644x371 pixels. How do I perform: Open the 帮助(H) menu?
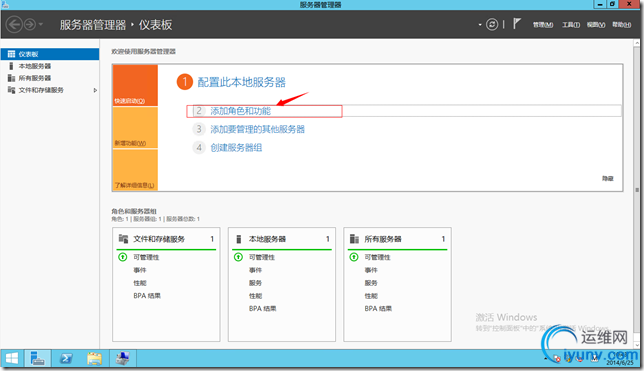pyautogui.click(x=621, y=25)
